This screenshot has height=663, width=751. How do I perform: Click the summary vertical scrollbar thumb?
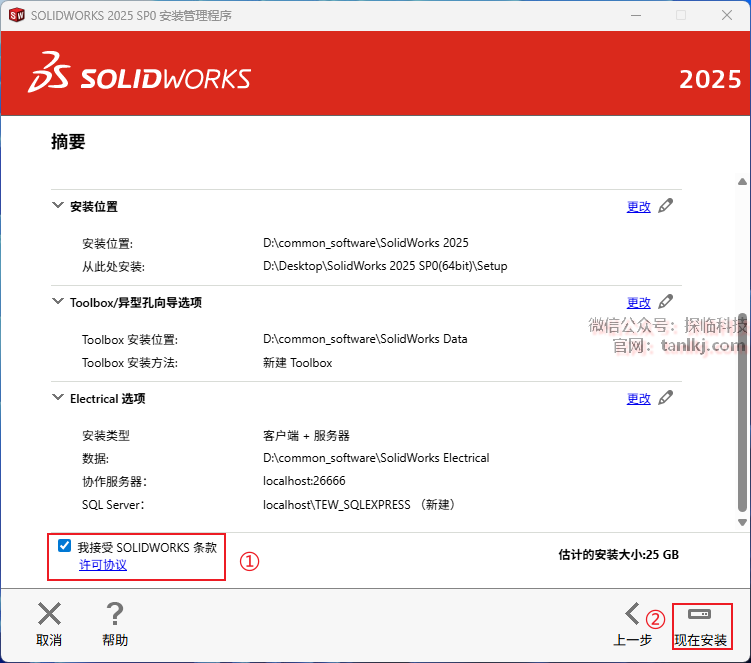click(x=742, y=412)
